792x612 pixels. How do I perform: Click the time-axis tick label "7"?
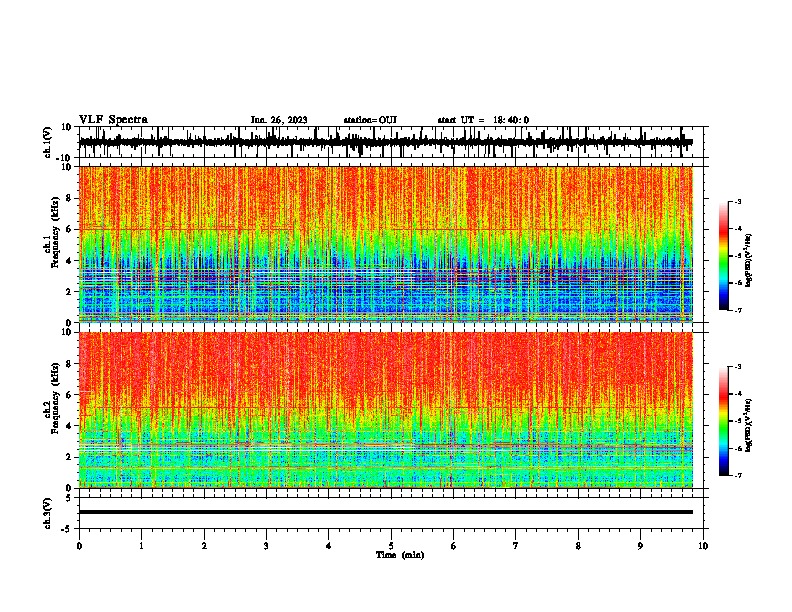(x=516, y=546)
